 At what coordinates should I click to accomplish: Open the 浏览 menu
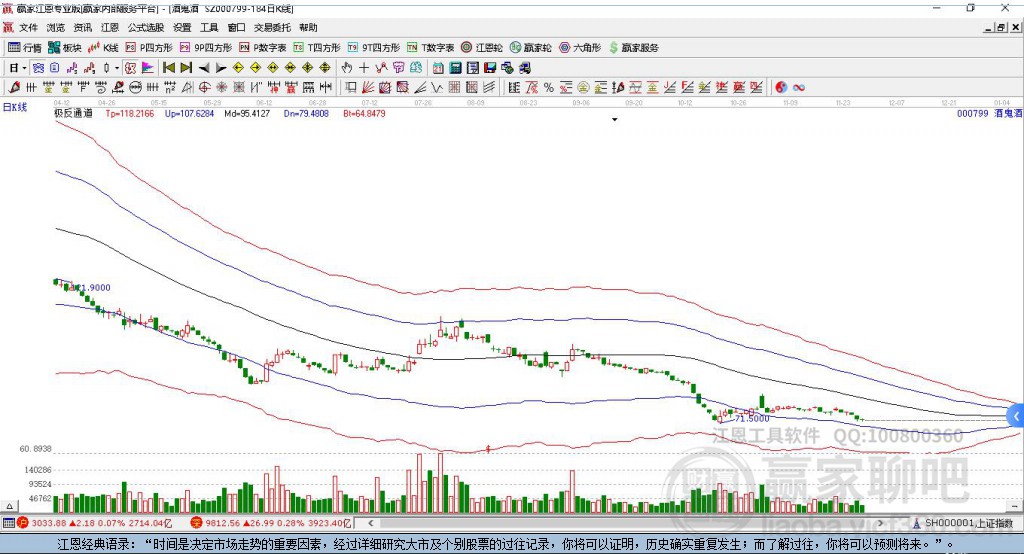pyautogui.click(x=56, y=27)
